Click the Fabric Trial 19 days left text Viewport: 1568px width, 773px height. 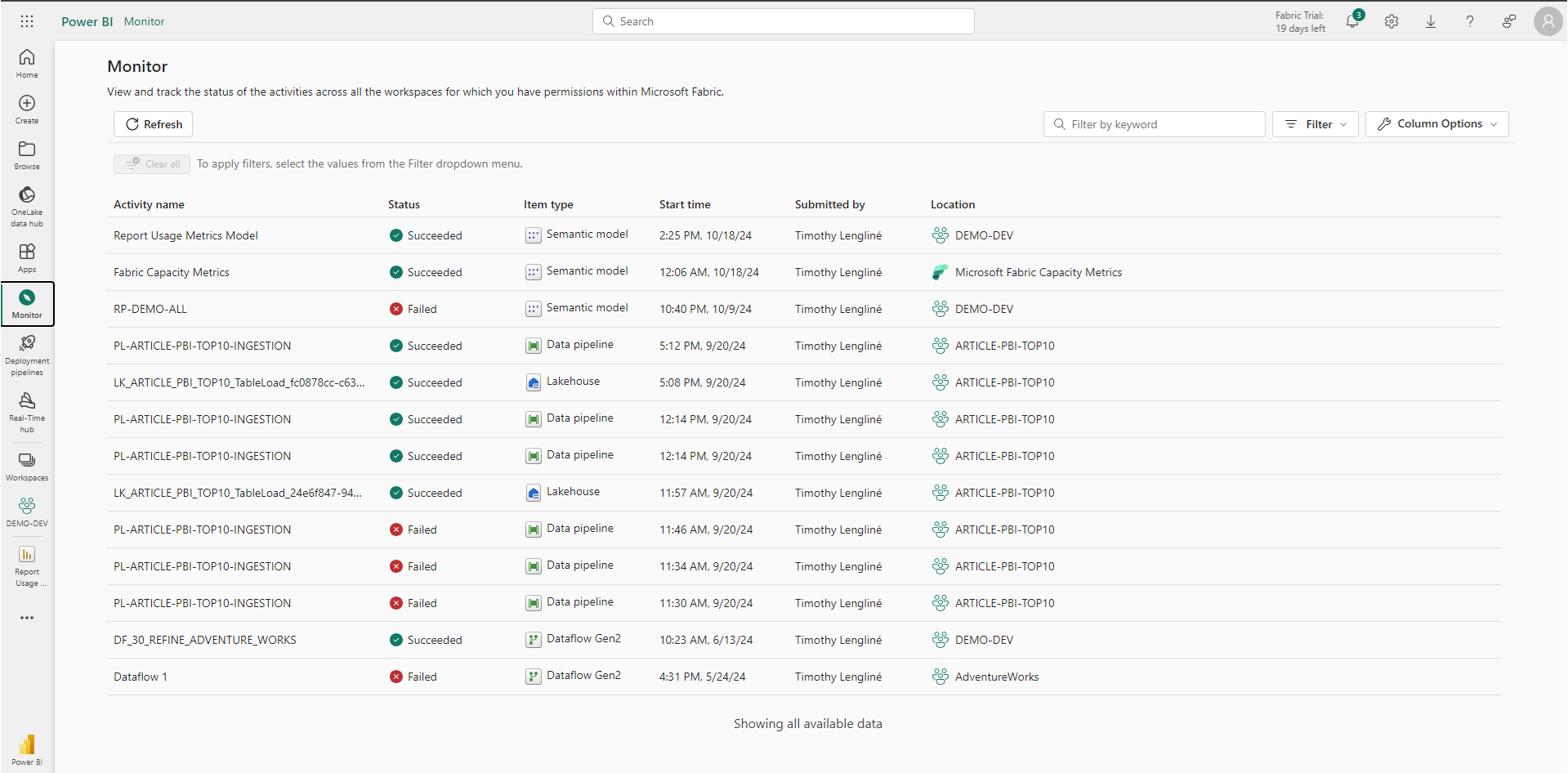tap(1300, 22)
